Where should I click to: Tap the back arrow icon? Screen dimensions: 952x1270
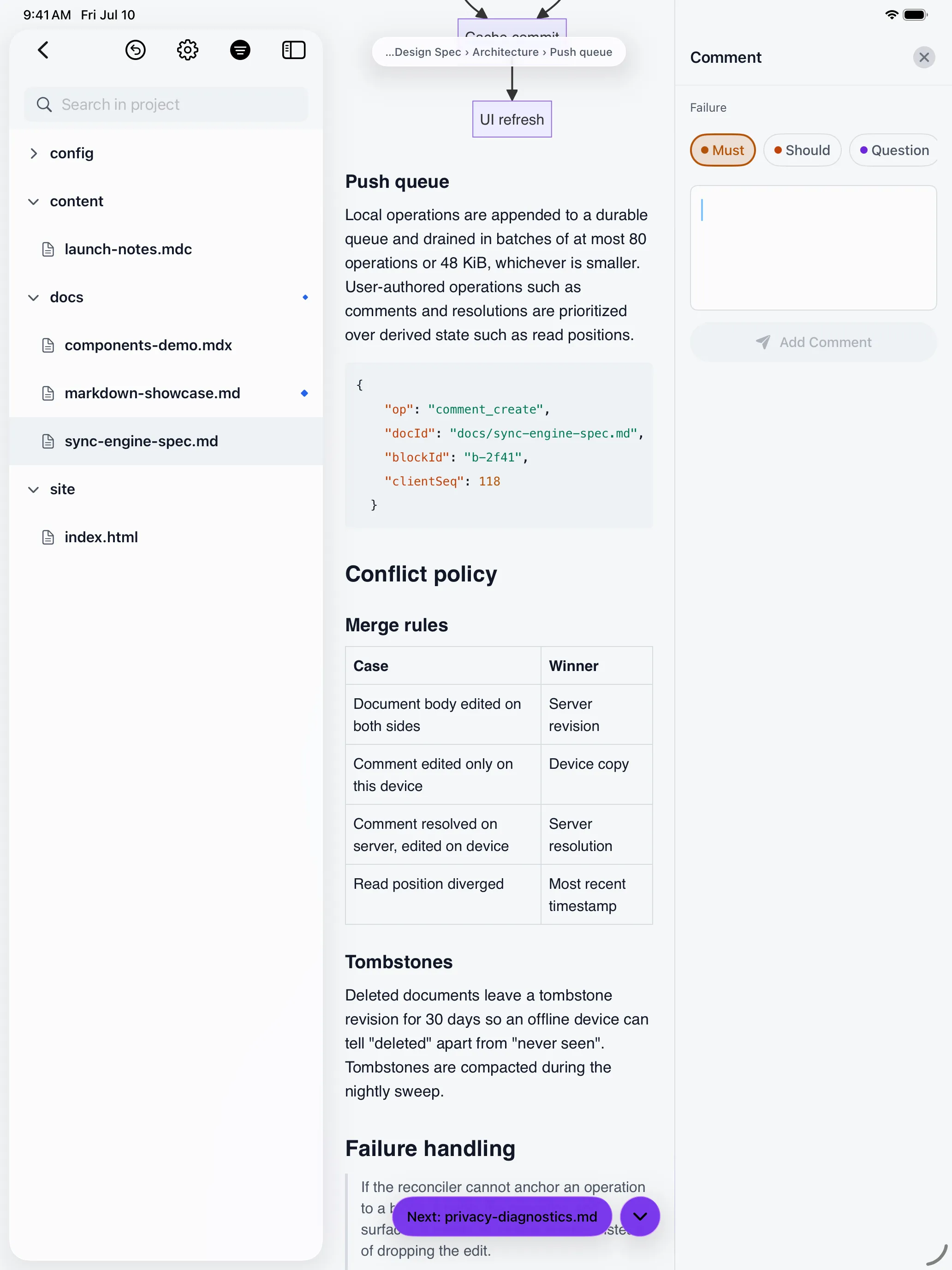pyautogui.click(x=43, y=50)
